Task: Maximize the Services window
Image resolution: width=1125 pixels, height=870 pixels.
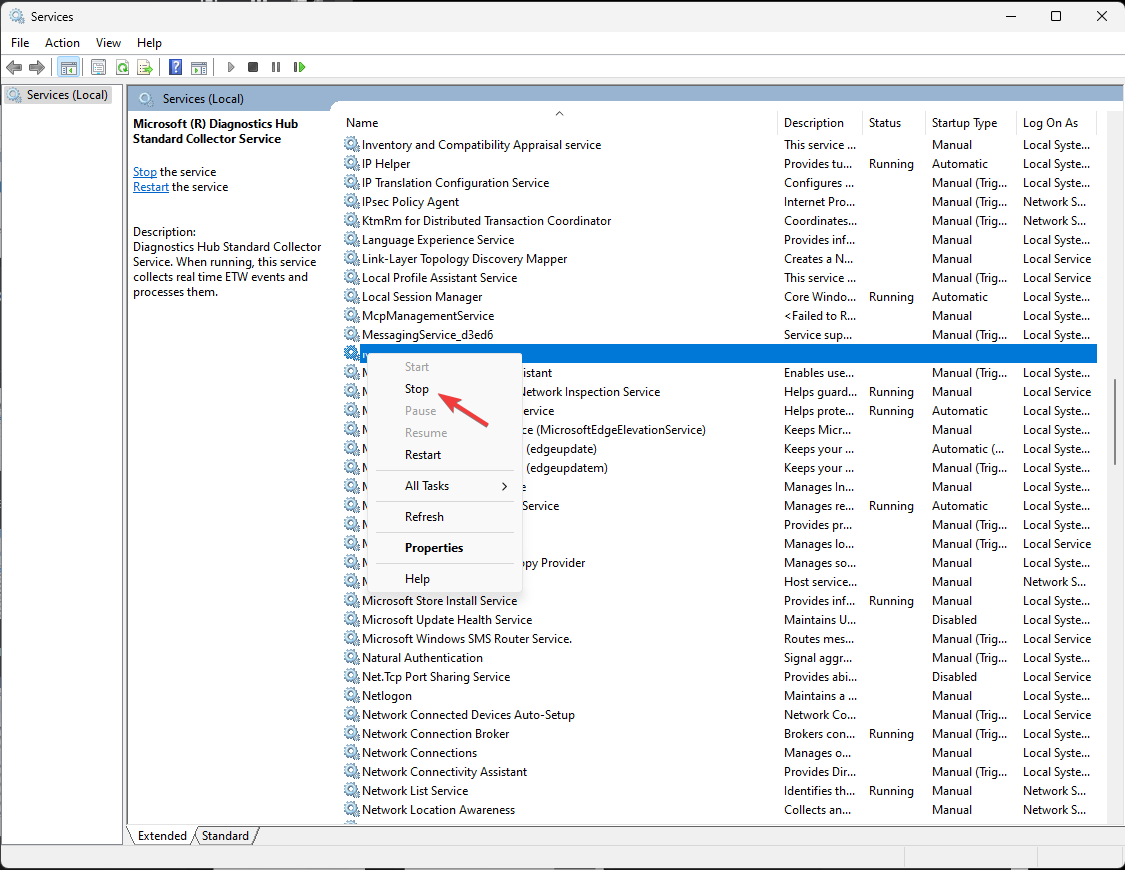Action: 1055,16
